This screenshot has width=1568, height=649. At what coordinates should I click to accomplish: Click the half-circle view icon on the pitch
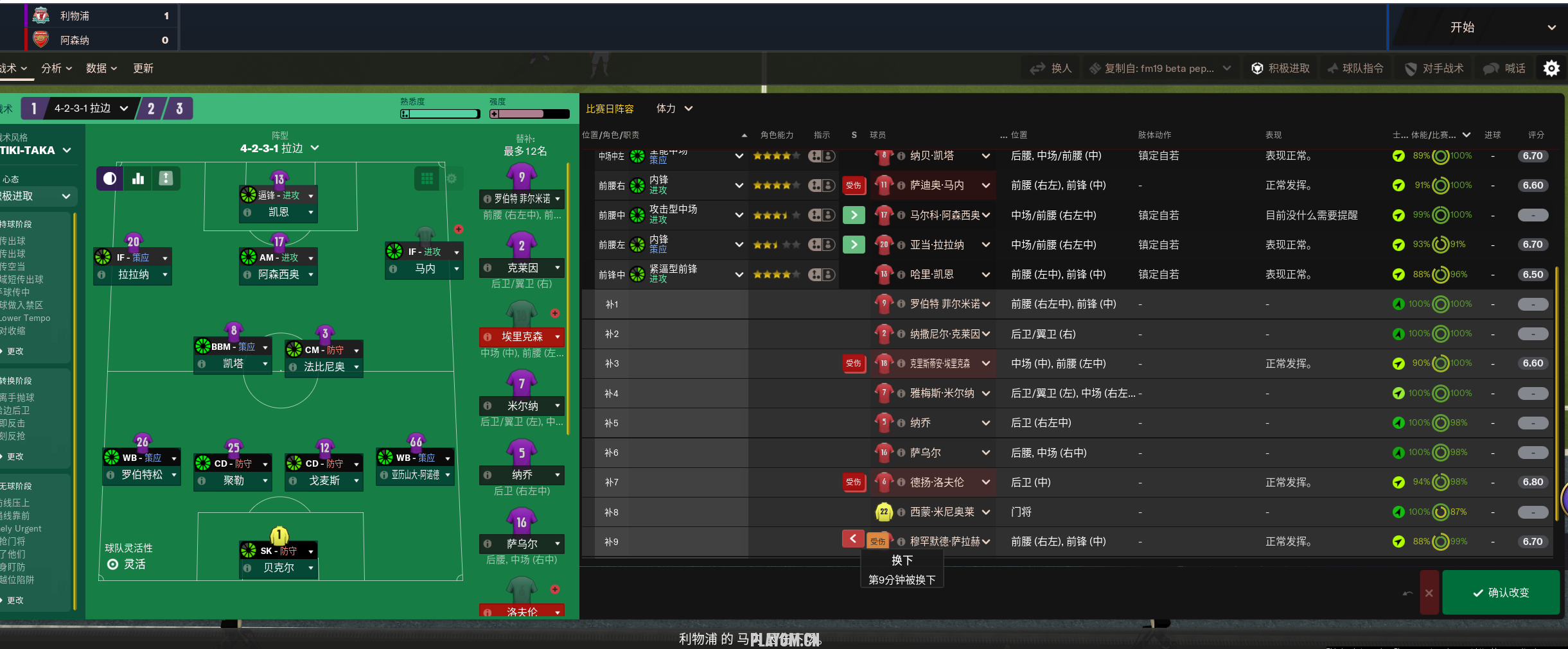[x=110, y=178]
